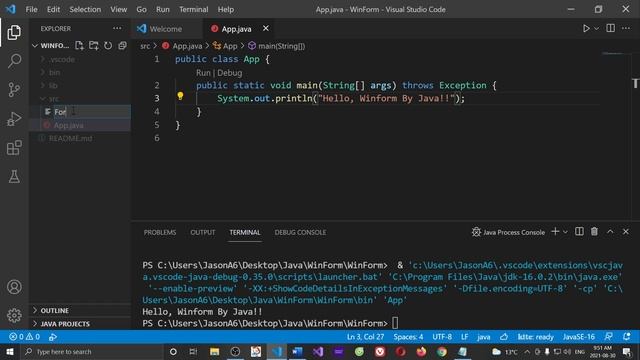
Task: Click the new file name input field
Action: [x=92, y=112]
